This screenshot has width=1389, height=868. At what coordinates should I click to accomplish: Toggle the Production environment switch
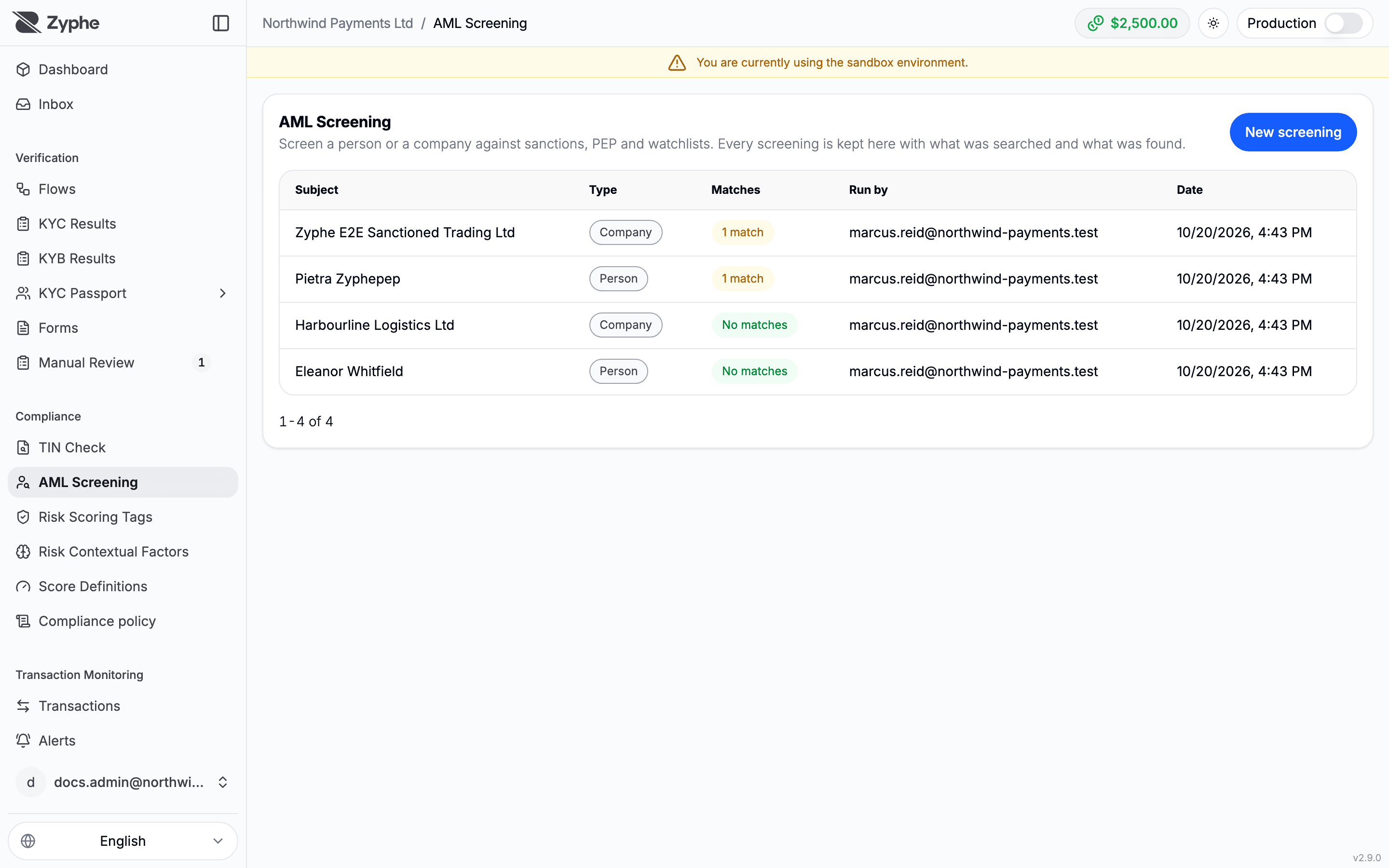(x=1343, y=23)
